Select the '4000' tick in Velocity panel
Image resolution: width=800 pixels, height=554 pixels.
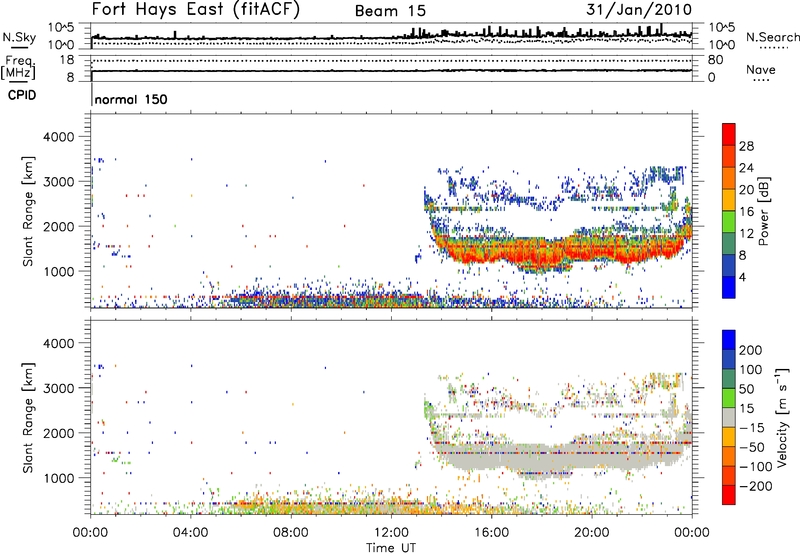(58, 343)
